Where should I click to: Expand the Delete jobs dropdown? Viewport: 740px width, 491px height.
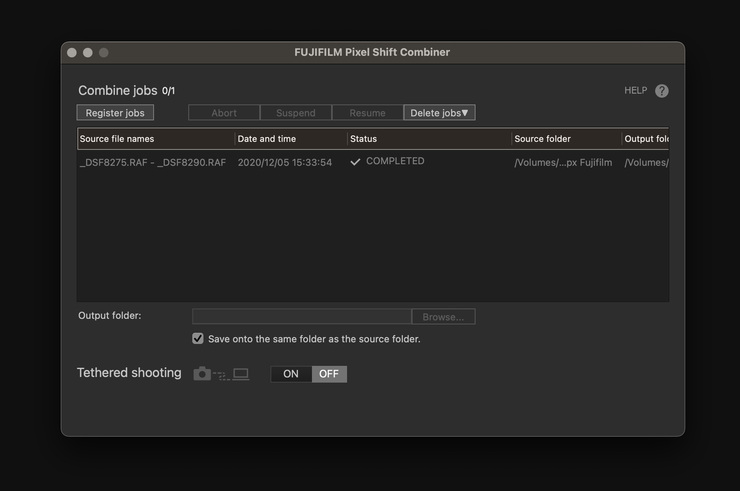[439, 113]
